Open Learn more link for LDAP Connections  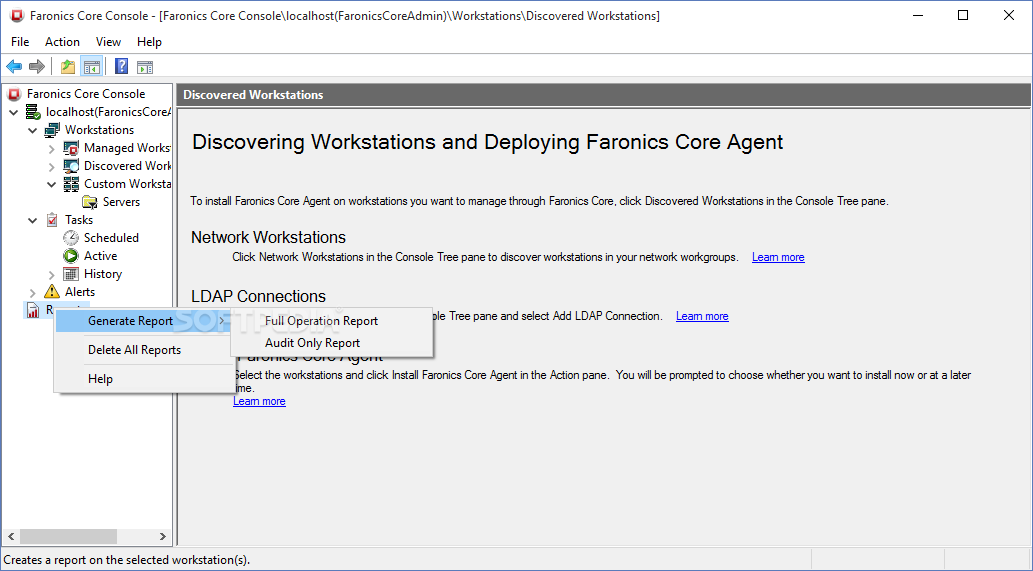point(702,316)
